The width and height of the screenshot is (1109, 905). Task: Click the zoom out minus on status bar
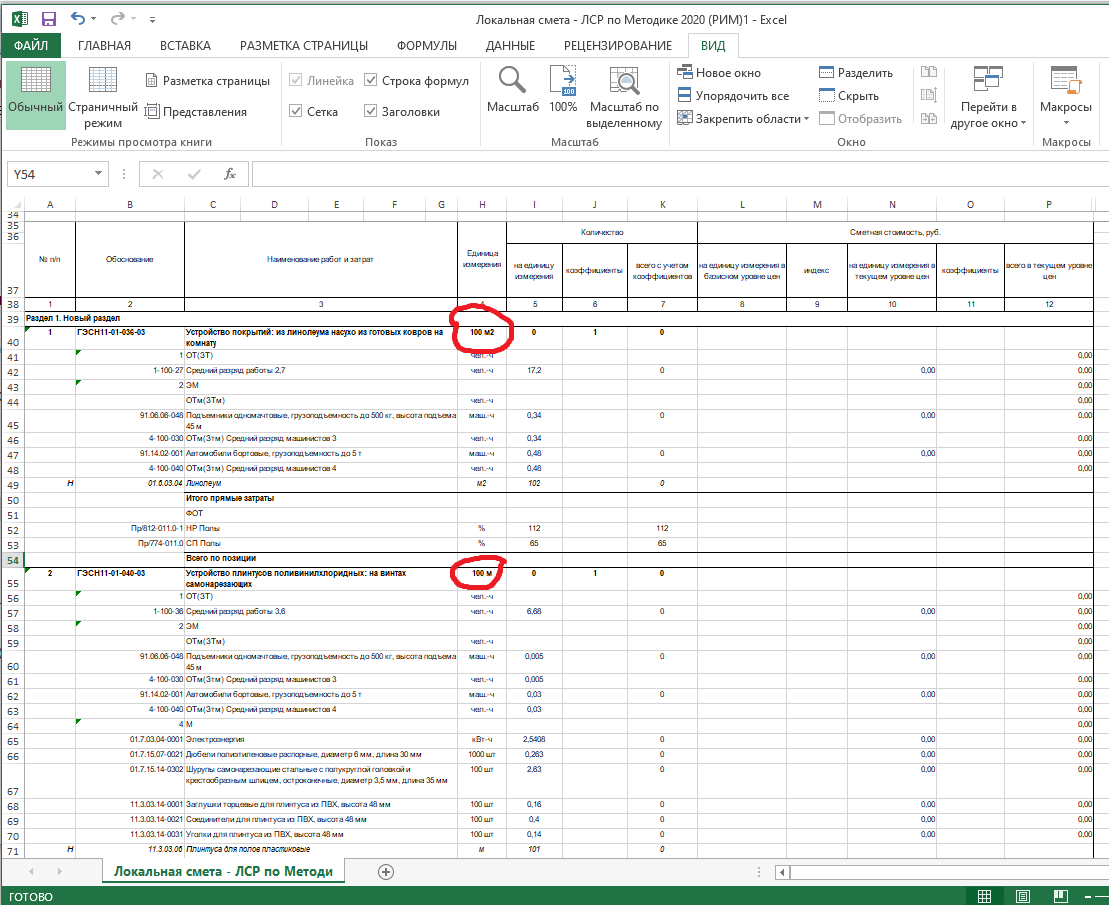1089,897
